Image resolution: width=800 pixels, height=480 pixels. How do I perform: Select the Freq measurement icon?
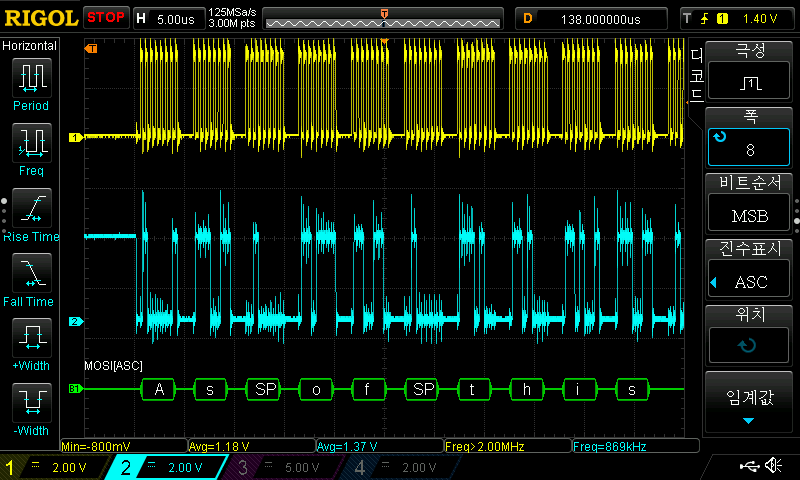[31, 144]
